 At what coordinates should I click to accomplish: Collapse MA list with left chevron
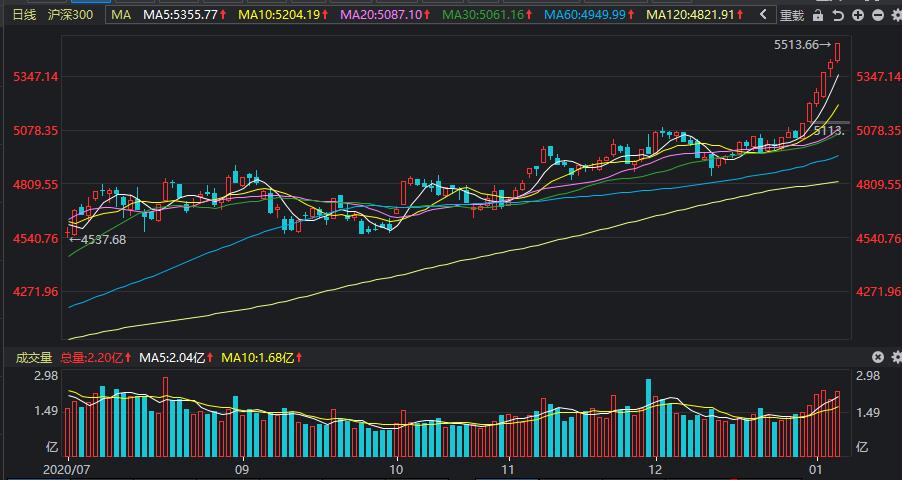click(x=763, y=15)
